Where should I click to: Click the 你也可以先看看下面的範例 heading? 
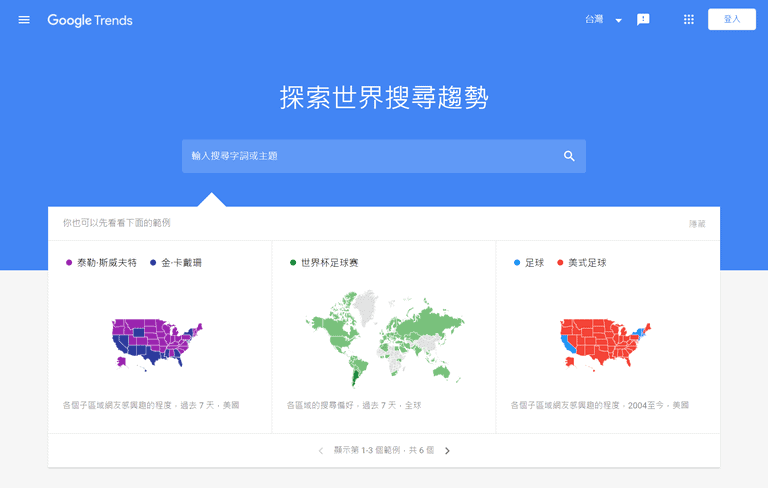(117, 223)
